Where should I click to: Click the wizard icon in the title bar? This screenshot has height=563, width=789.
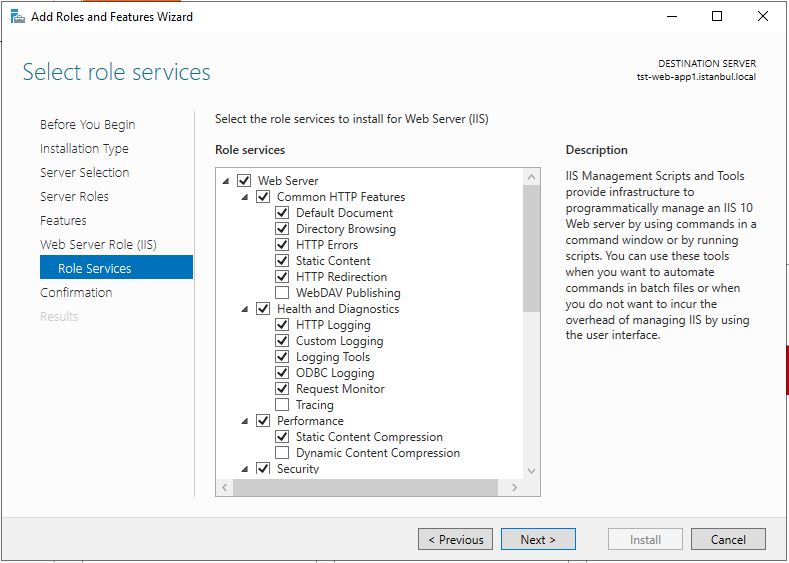pyautogui.click(x=18, y=17)
